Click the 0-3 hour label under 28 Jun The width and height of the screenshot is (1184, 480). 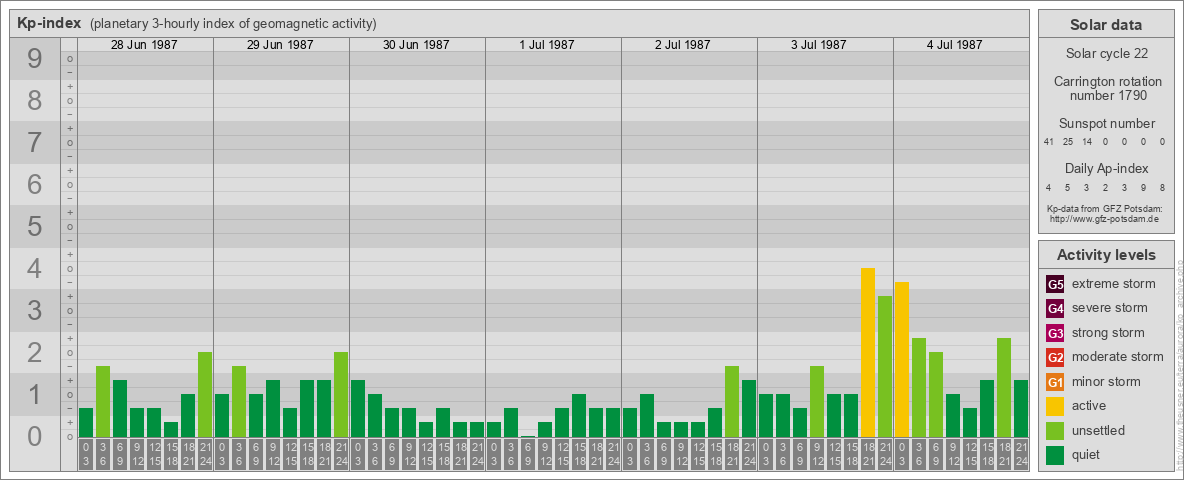(86, 454)
